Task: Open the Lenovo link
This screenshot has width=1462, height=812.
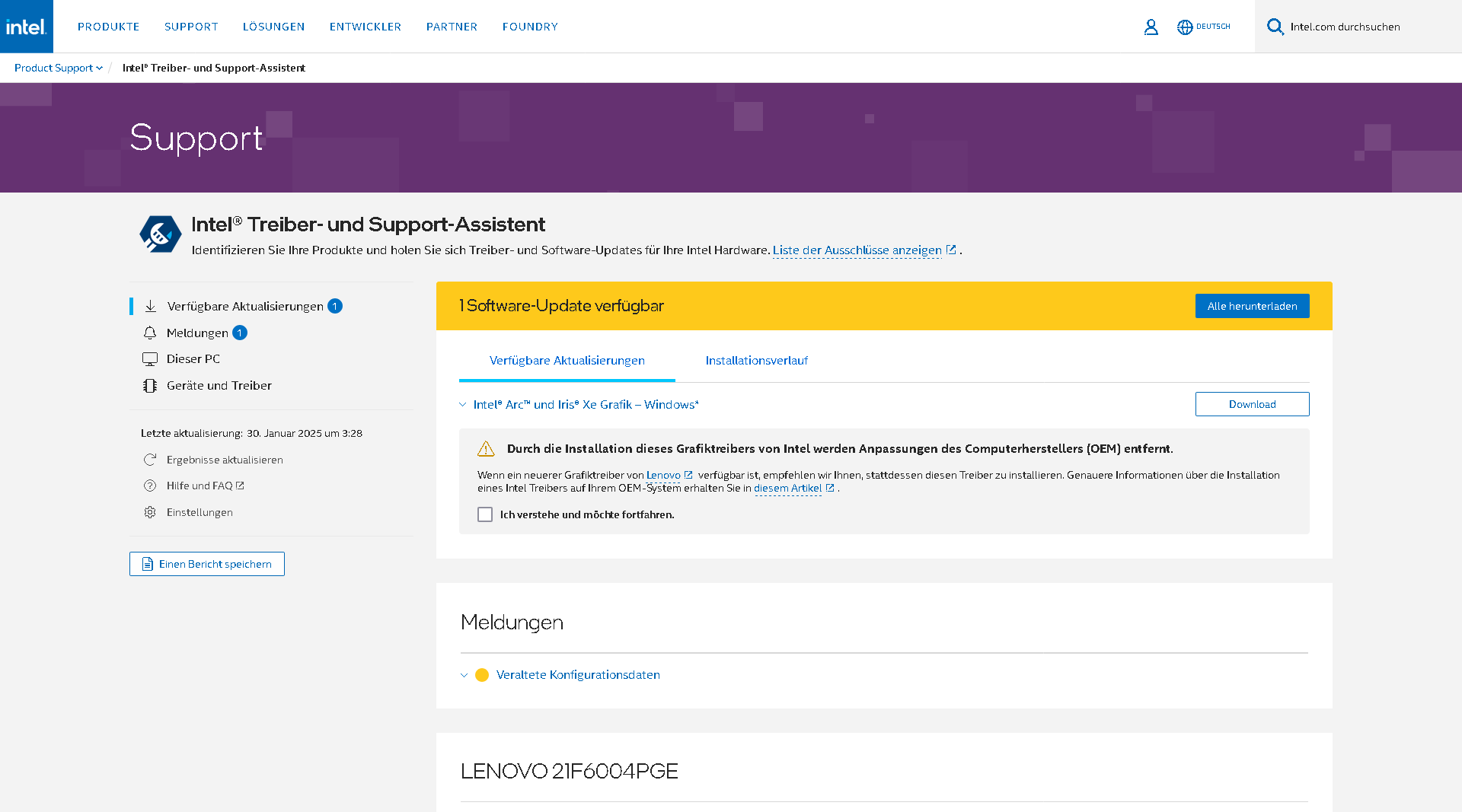Action: tap(663, 475)
